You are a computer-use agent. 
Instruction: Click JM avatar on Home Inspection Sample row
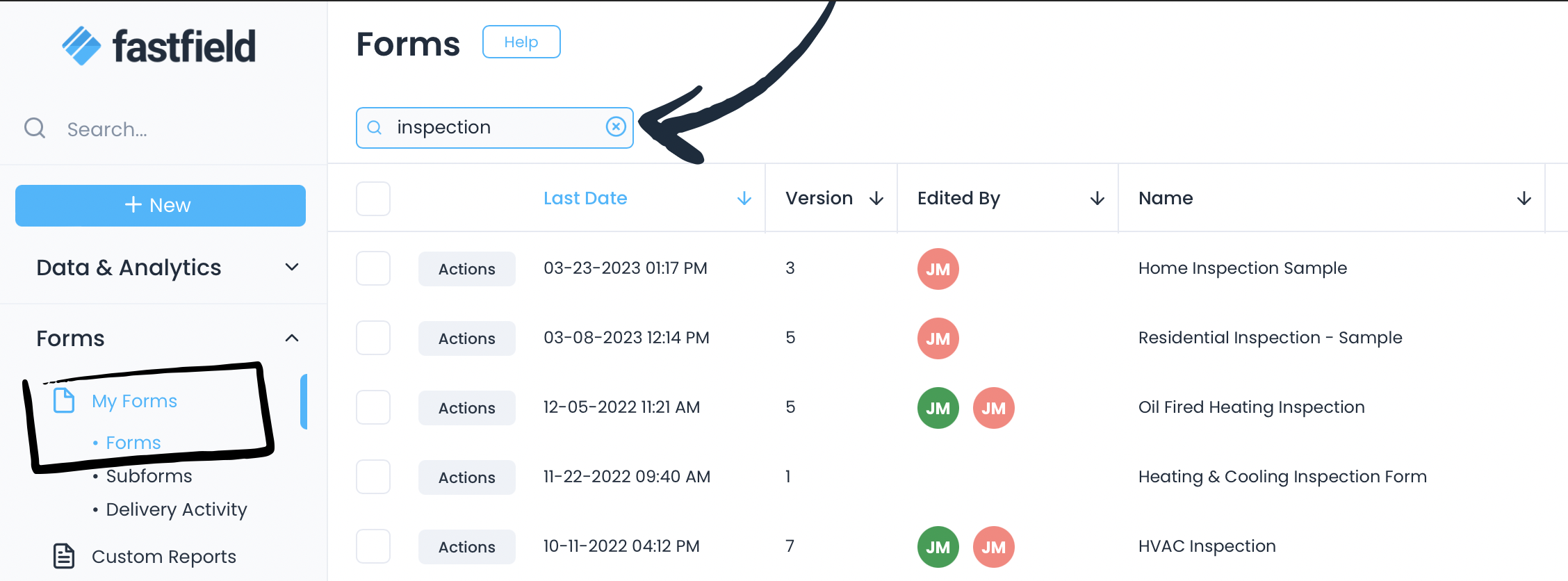pyautogui.click(x=938, y=269)
